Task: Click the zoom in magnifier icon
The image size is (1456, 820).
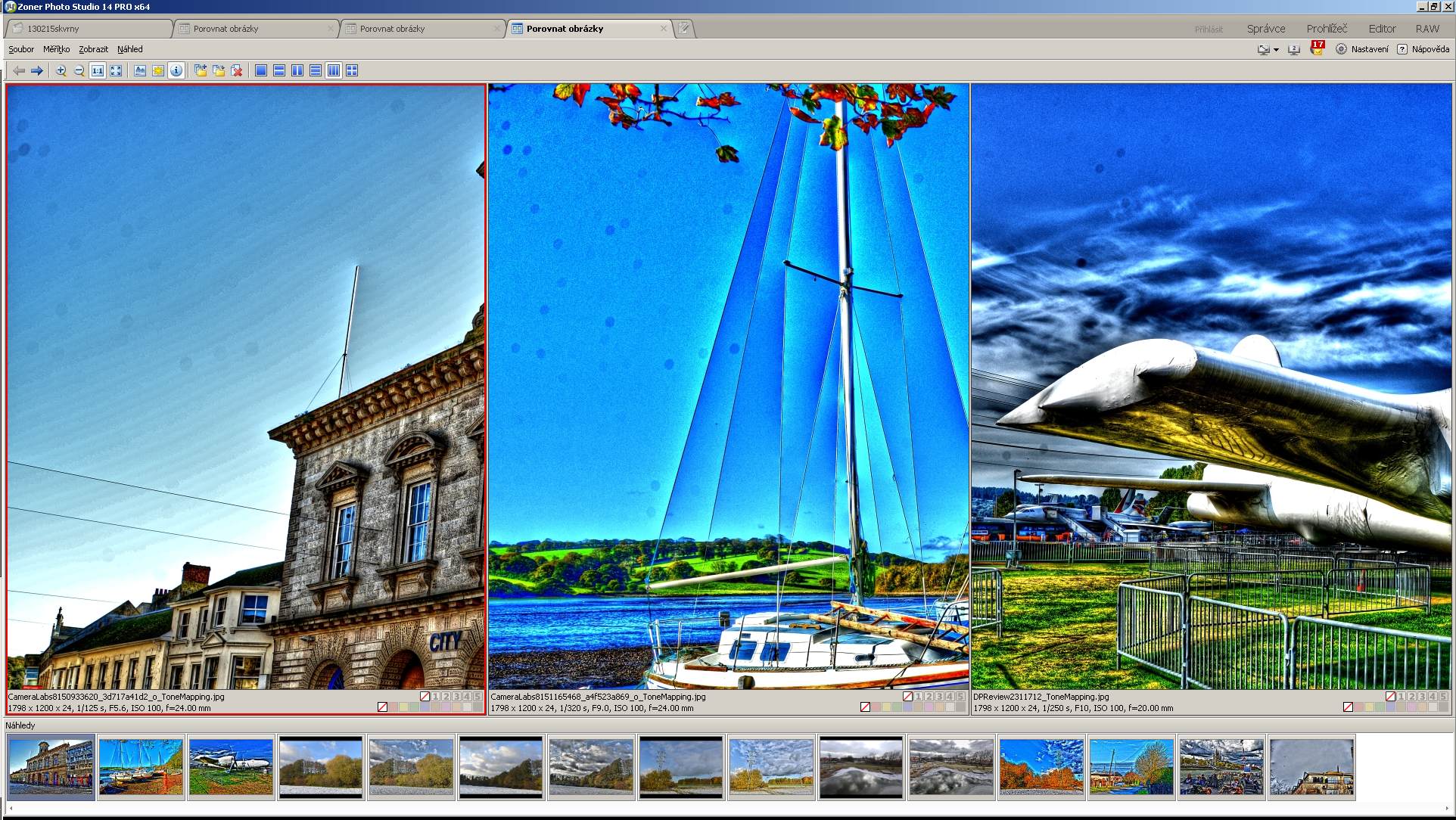Action: (61, 70)
